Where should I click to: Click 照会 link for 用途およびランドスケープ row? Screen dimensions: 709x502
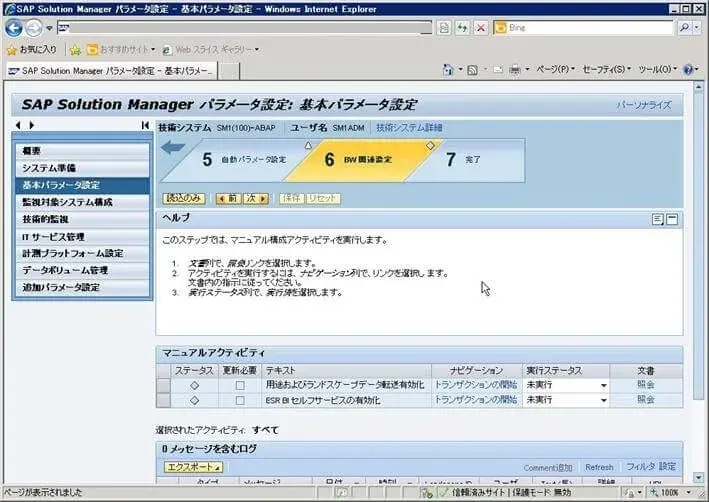[x=646, y=385]
